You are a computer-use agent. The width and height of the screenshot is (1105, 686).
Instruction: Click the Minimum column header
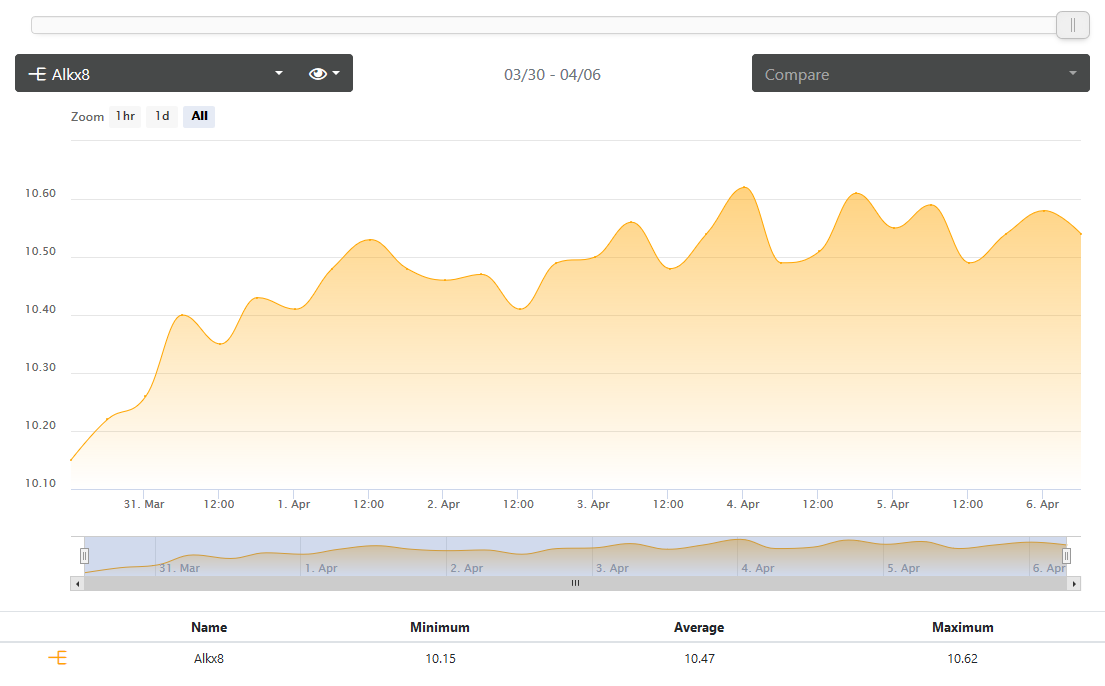click(440, 627)
